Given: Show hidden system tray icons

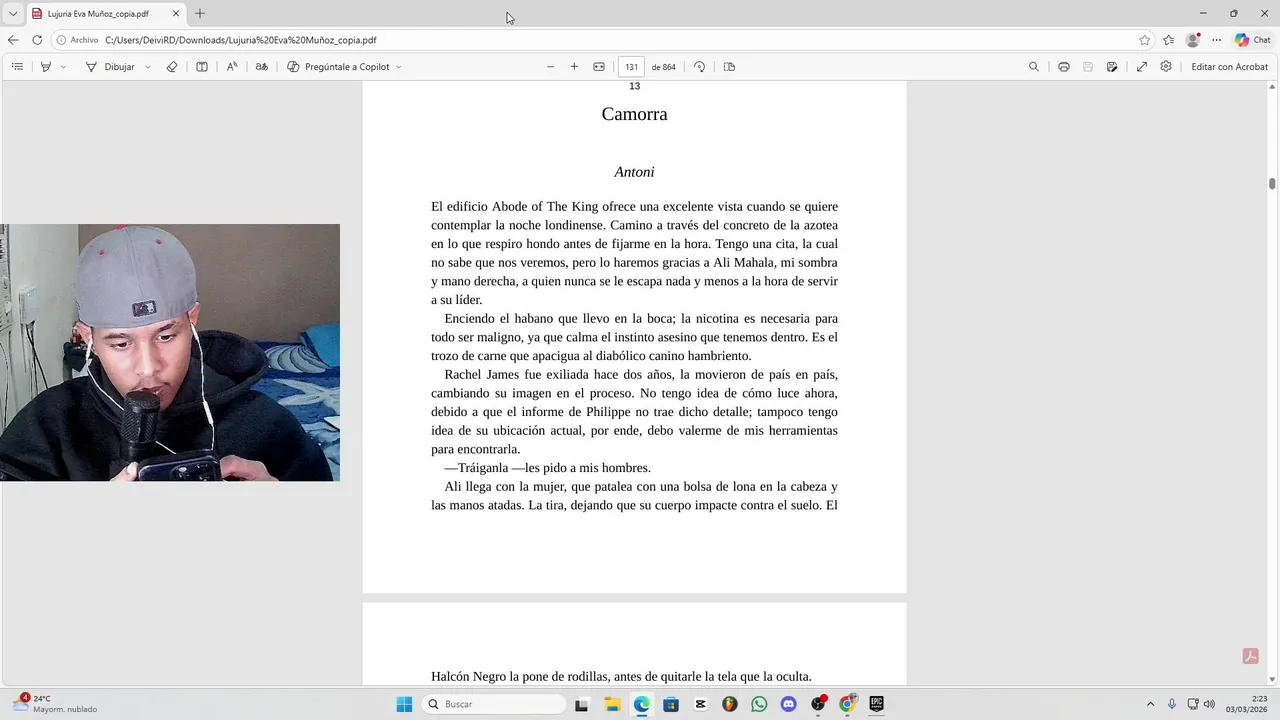Looking at the screenshot, I should 1150,704.
